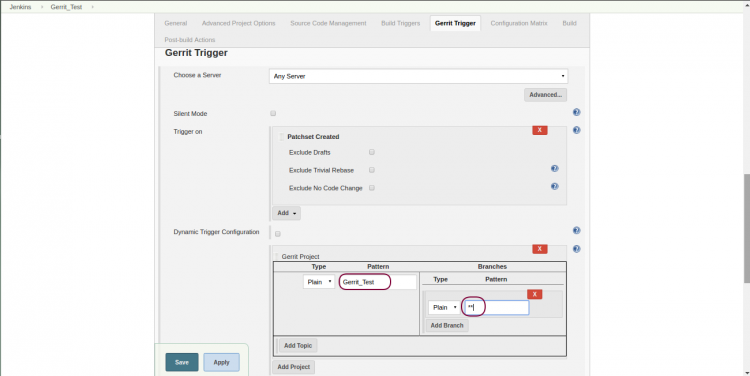Remove the Patchset Created trigger
750x376 pixels.
coord(540,130)
